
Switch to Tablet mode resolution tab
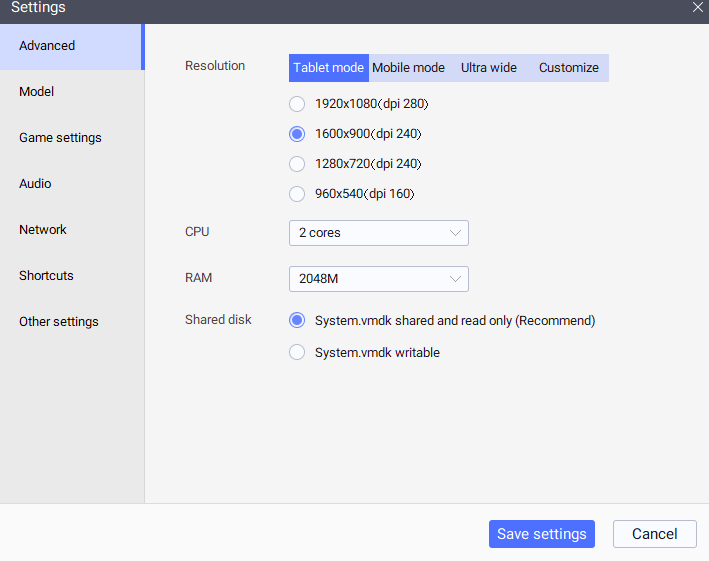[x=329, y=68]
